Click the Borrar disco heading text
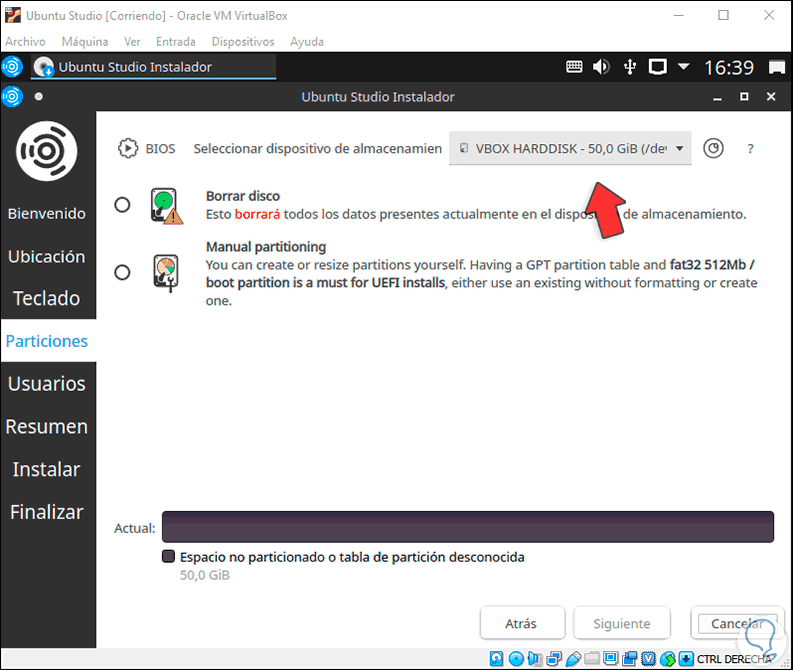Image resolution: width=793 pixels, height=670 pixels. [243, 196]
